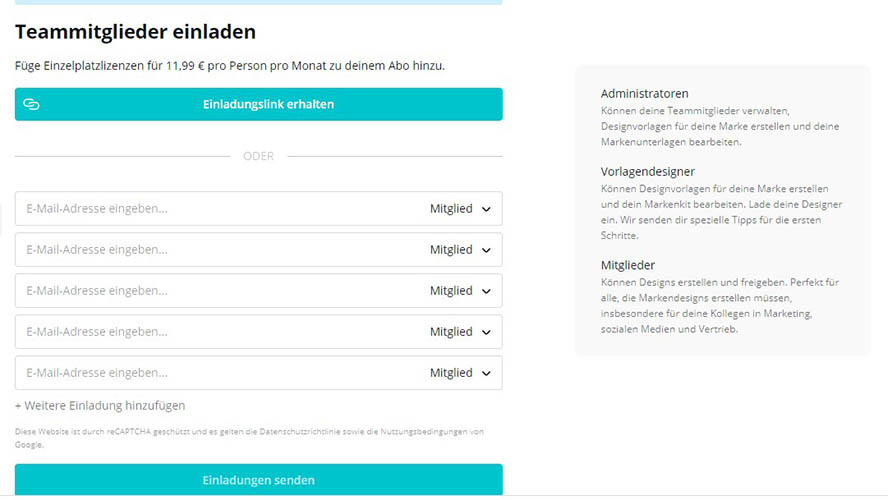Click Einladungslink erhalten button
Viewport: 888px width, 500px height.
[x=258, y=104]
